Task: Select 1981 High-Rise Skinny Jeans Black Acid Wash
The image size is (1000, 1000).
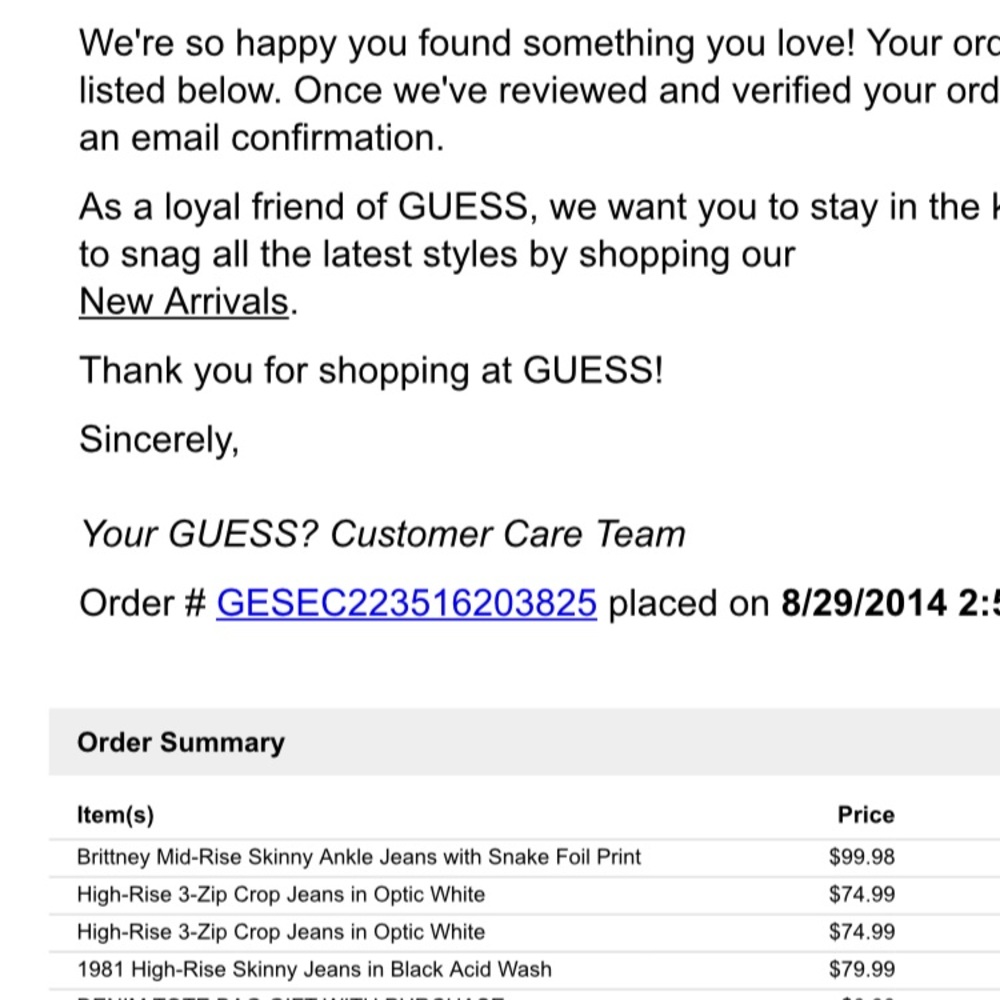Action: point(314,969)
